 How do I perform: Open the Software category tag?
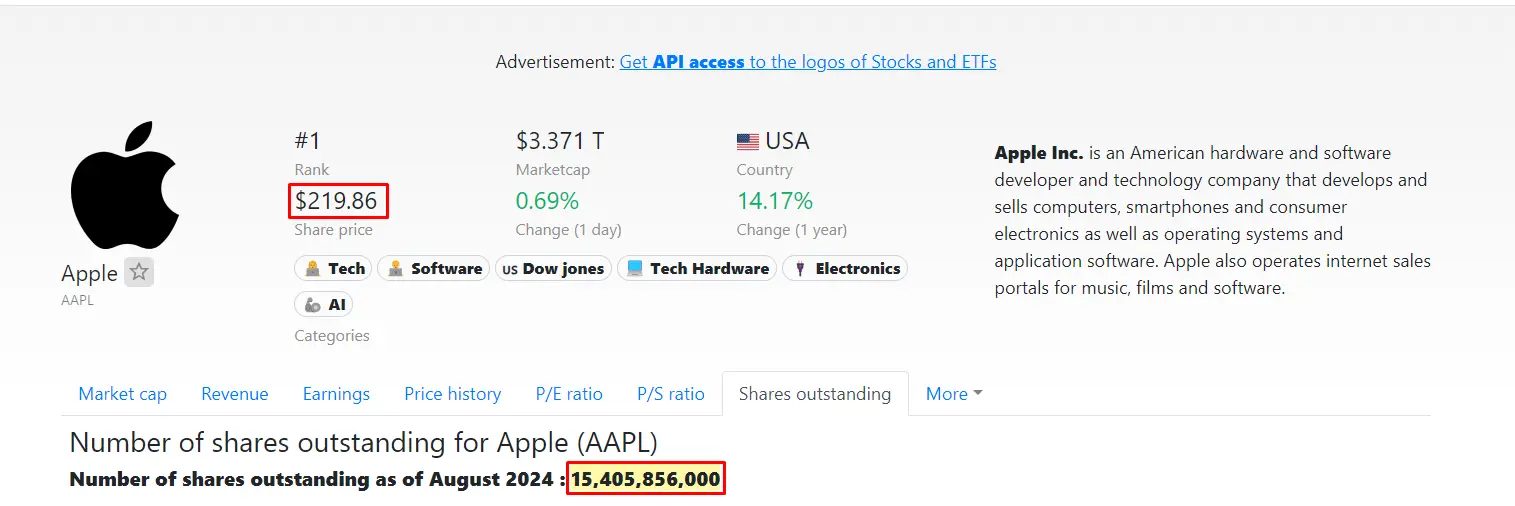pos(433,268)
